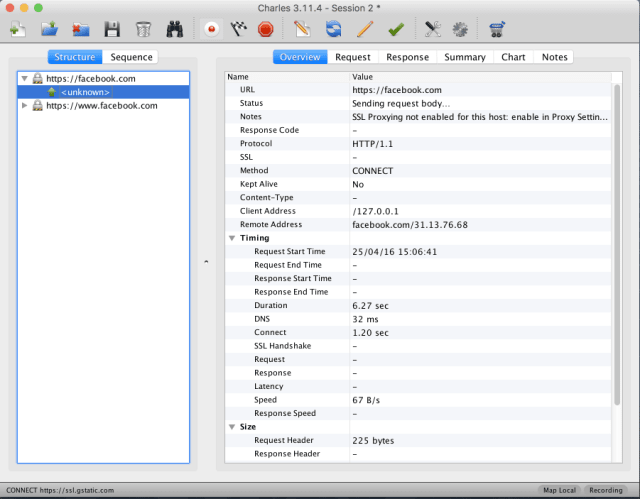This screenshot has height=499, width=640.
Task: Click the Status value 'Sending request body...'
Action: tap(401, 103)
